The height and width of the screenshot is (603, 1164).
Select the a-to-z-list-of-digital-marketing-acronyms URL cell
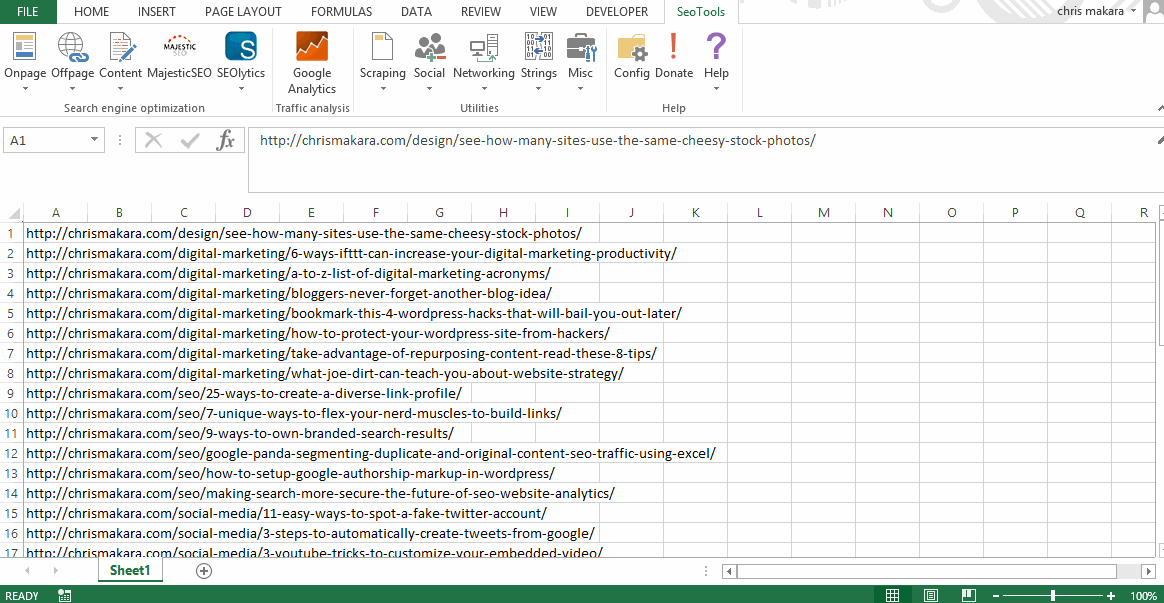[289, 273]
